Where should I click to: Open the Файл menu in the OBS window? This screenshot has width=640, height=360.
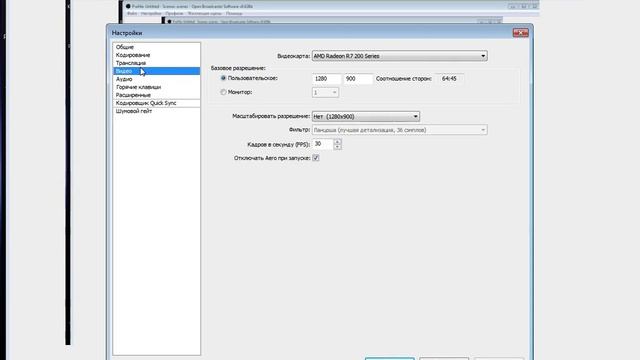pyautogui.click(x=132, y=13)
